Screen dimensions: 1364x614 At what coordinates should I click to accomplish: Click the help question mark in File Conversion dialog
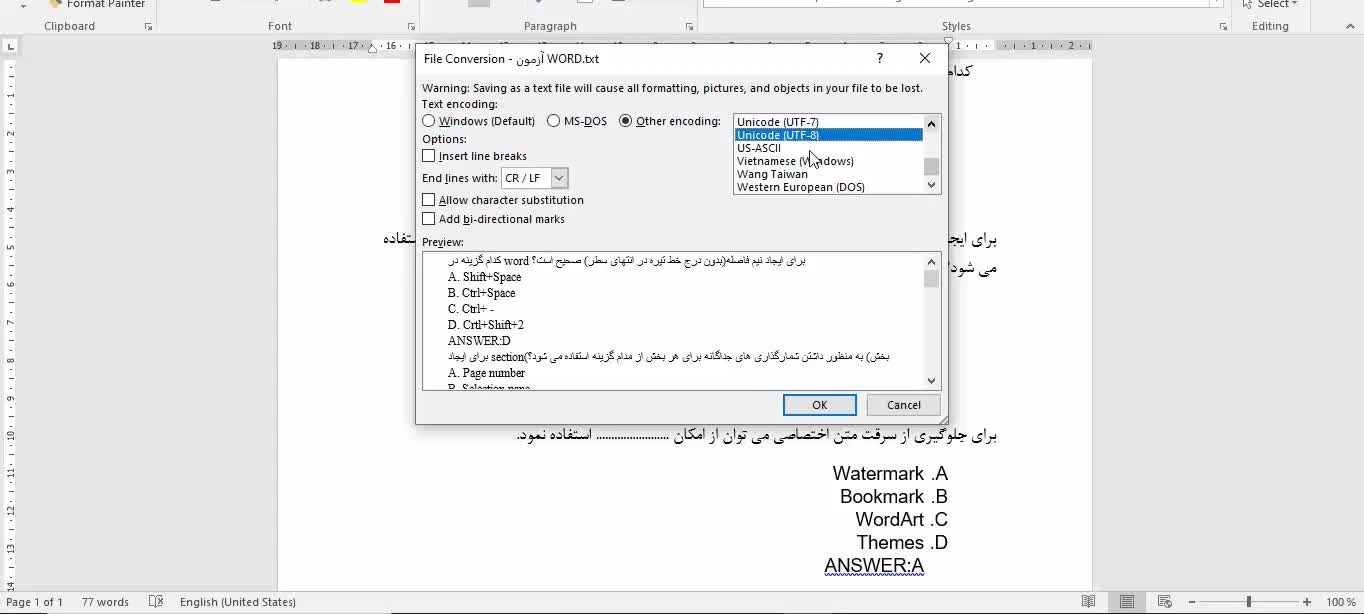[879, 59]
